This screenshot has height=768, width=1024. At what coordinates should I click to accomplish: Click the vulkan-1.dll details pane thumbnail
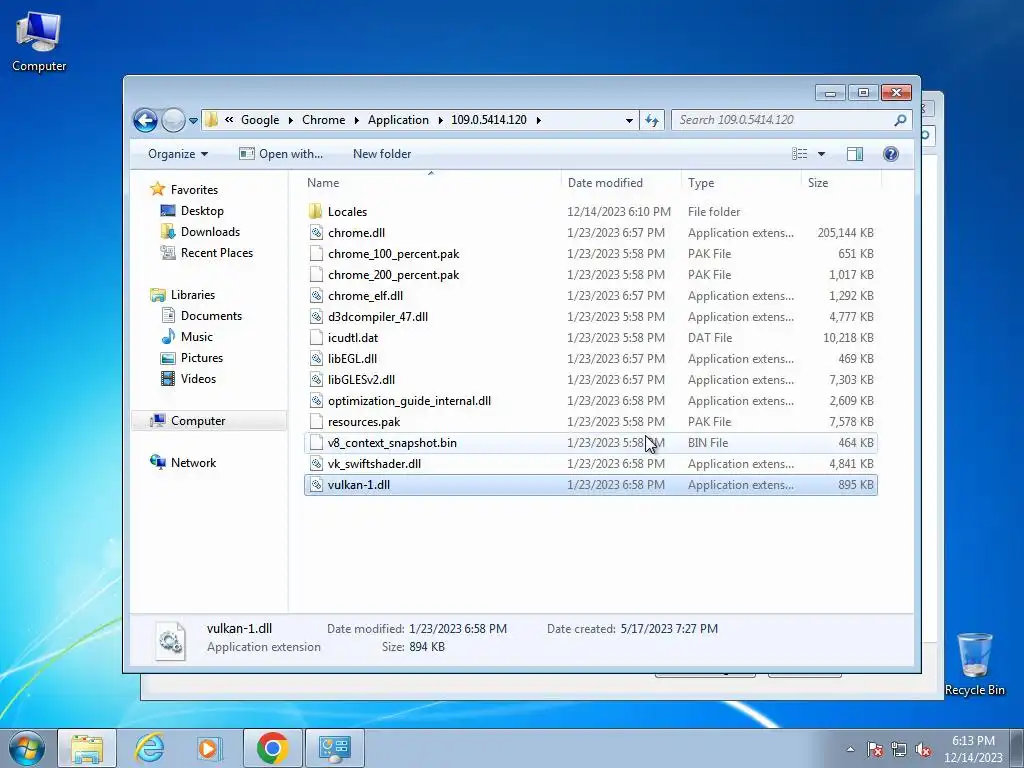(170, 641)
